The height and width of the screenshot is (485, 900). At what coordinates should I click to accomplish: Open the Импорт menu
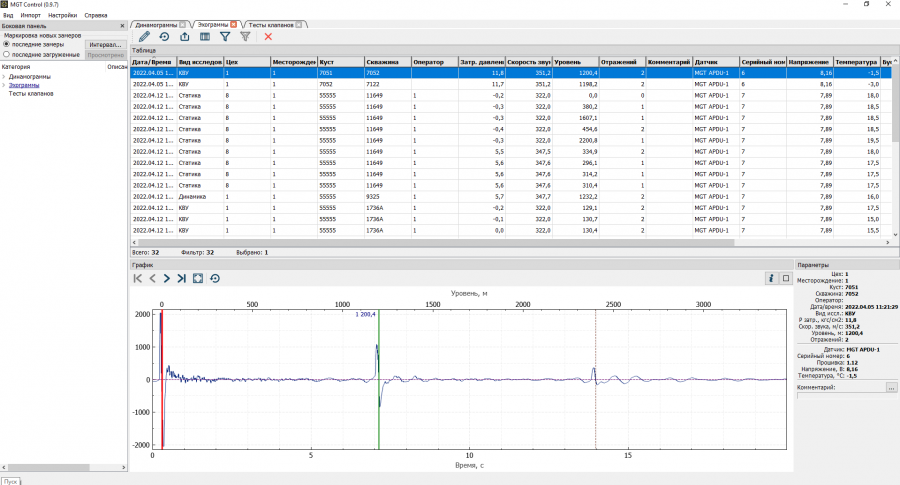[30, 16]
